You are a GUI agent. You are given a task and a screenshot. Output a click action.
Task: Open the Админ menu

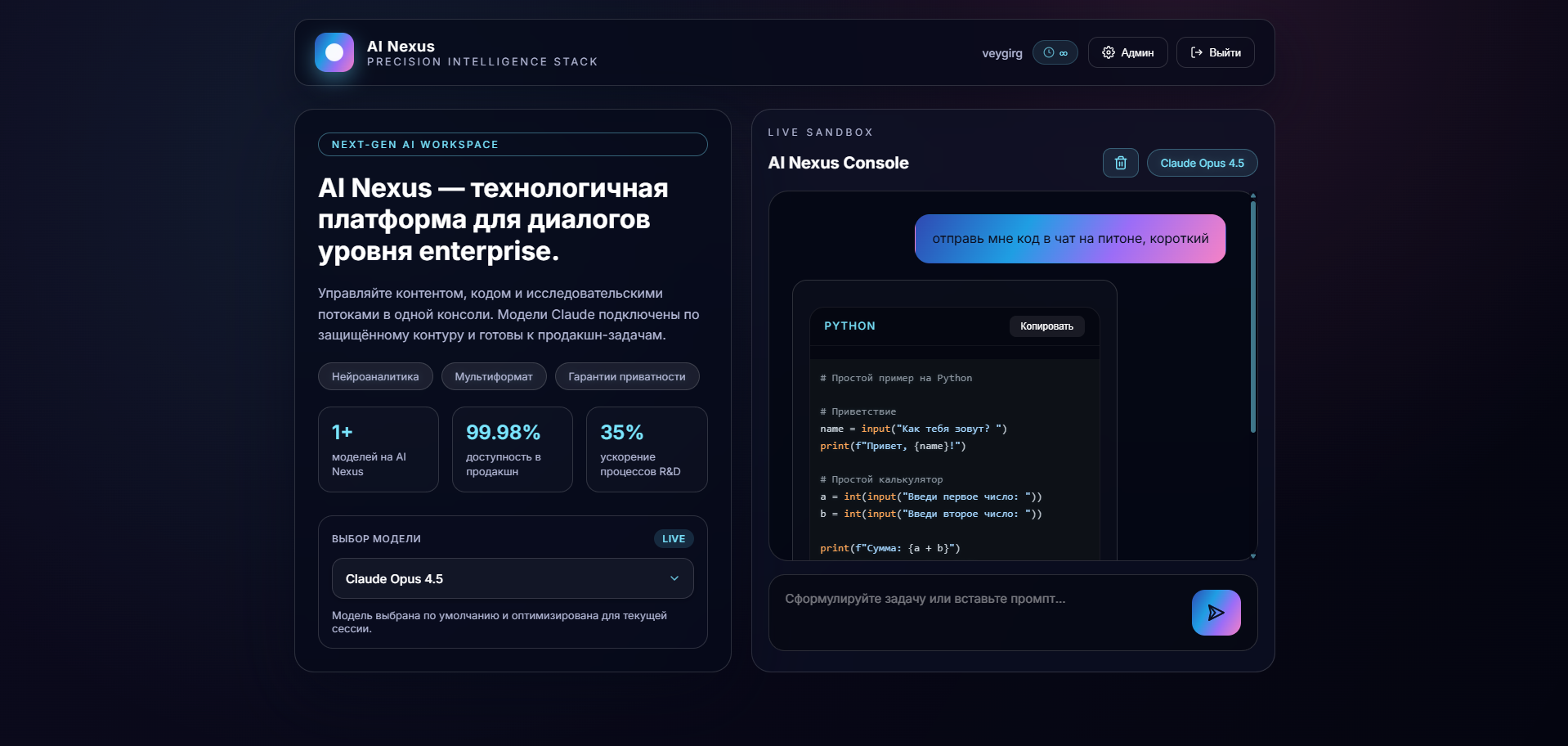click(1128, 52)
